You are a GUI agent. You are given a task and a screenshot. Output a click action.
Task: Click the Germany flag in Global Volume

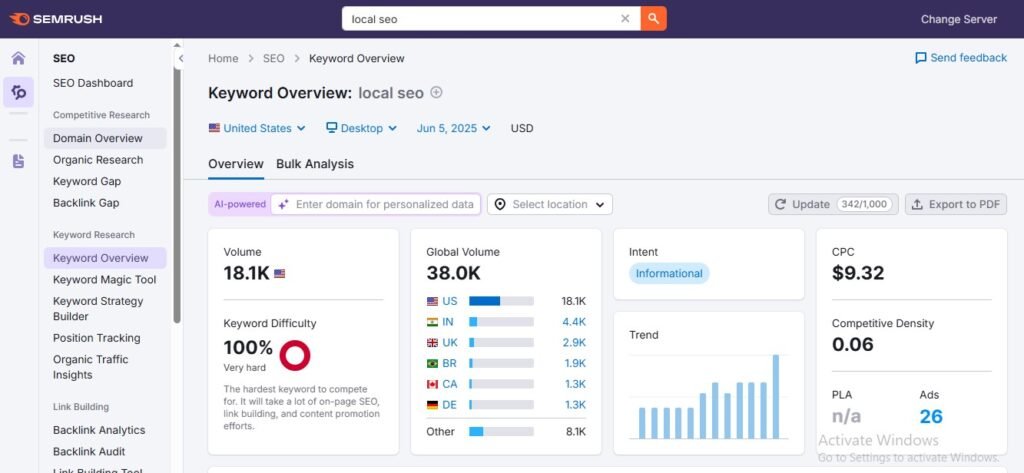432,405
